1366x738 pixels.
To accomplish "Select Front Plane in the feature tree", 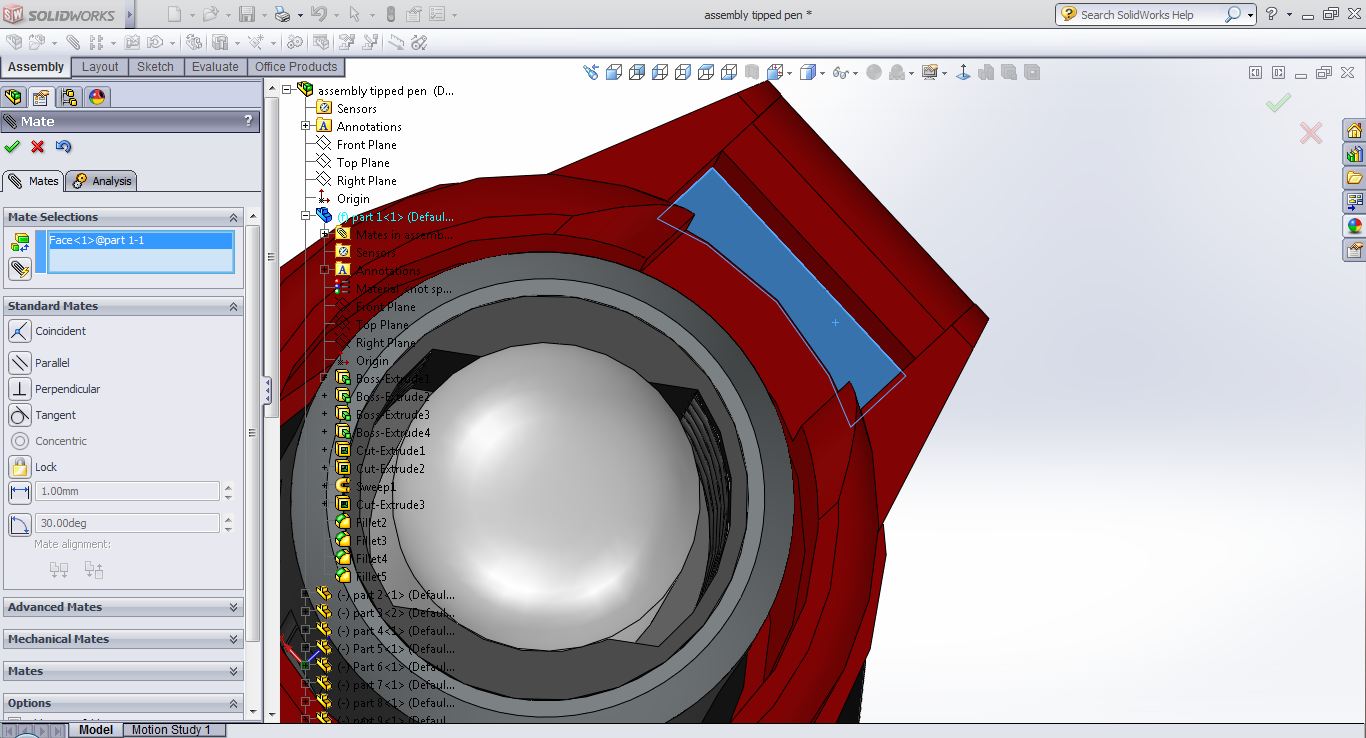I will click(x=366, y=145).
